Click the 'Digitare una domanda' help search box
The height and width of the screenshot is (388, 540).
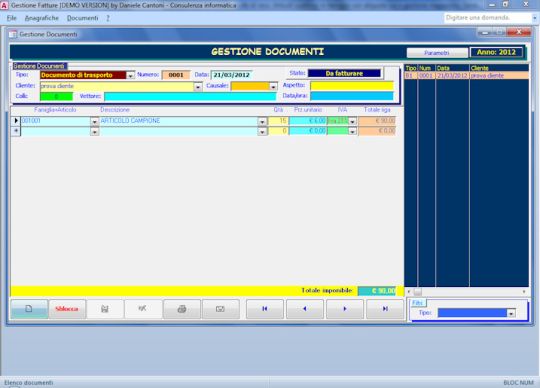[x=488, y=18]
